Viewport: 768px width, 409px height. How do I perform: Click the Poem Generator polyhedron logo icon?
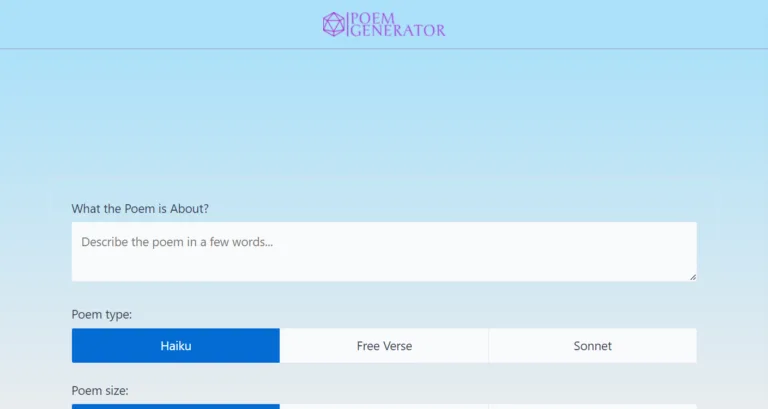pos(334,24)
